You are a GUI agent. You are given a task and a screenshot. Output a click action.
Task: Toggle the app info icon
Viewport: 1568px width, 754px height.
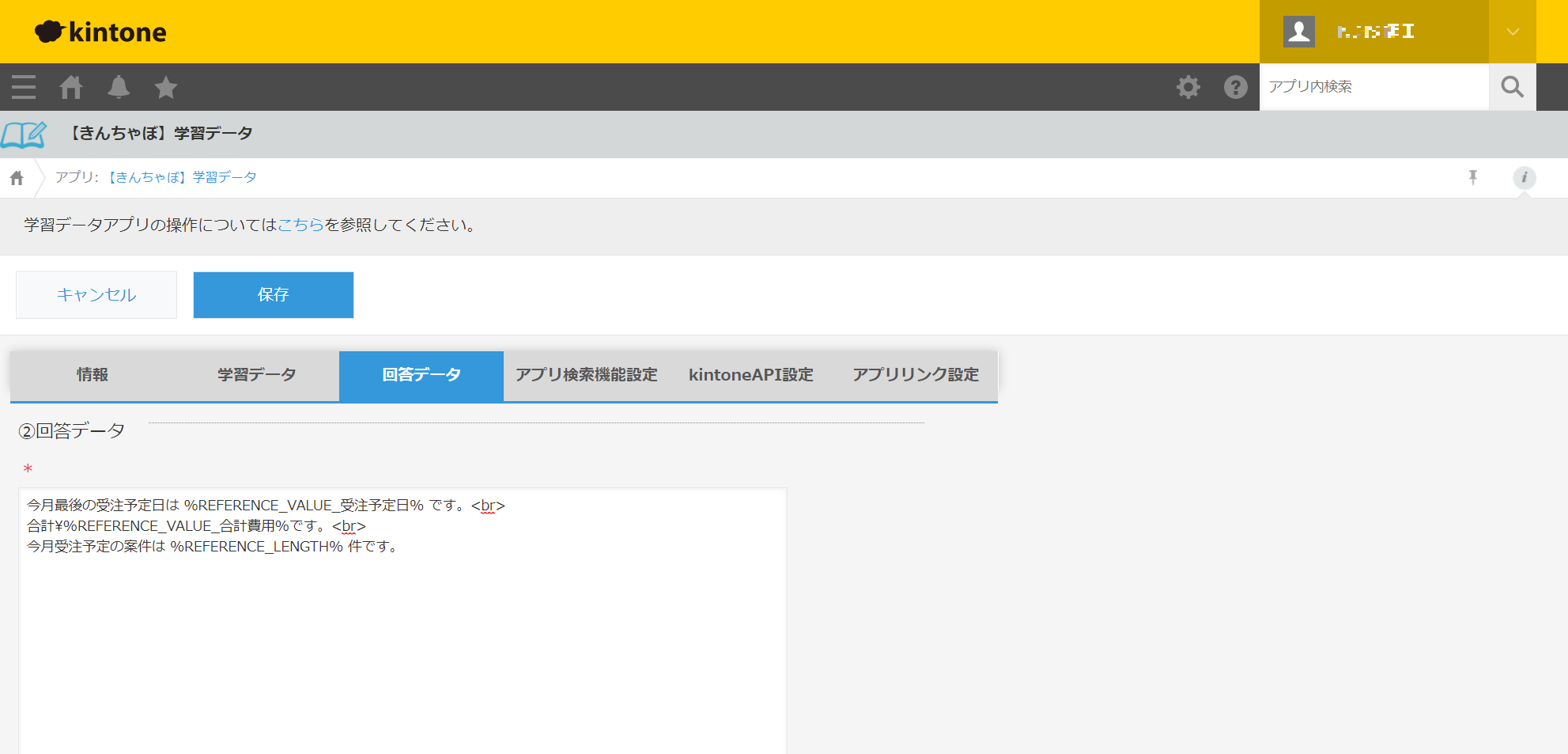coord(1524,177)
